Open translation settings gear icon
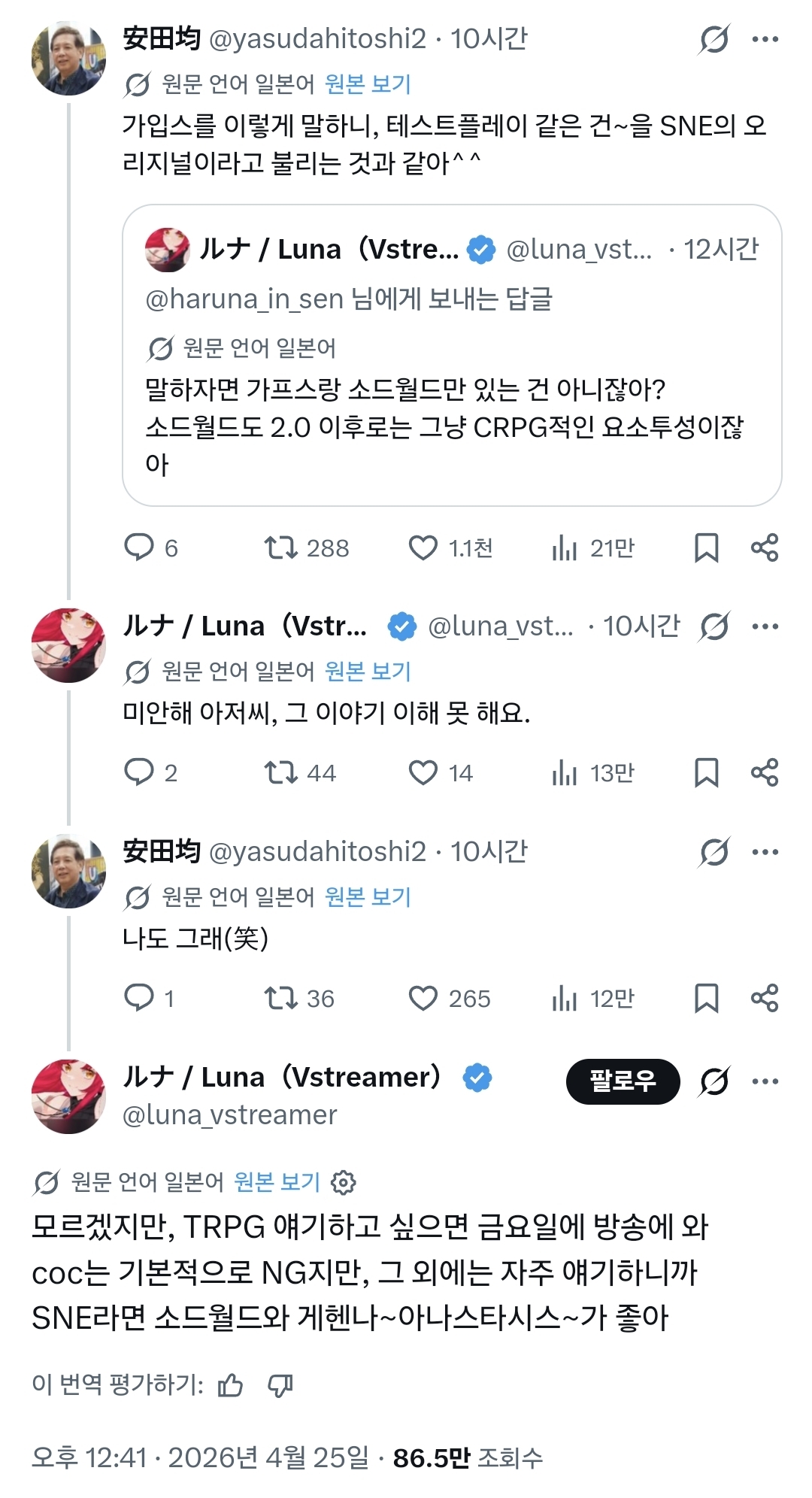The width and height of the screenshot is (812, 1498). tap(344, 1182)
